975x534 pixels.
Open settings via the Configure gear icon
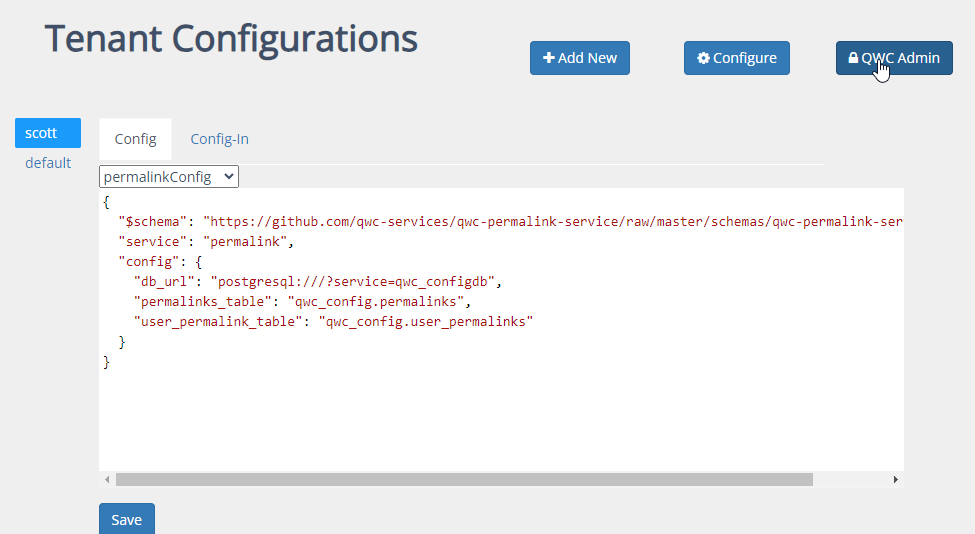click(x=704, y=58)
